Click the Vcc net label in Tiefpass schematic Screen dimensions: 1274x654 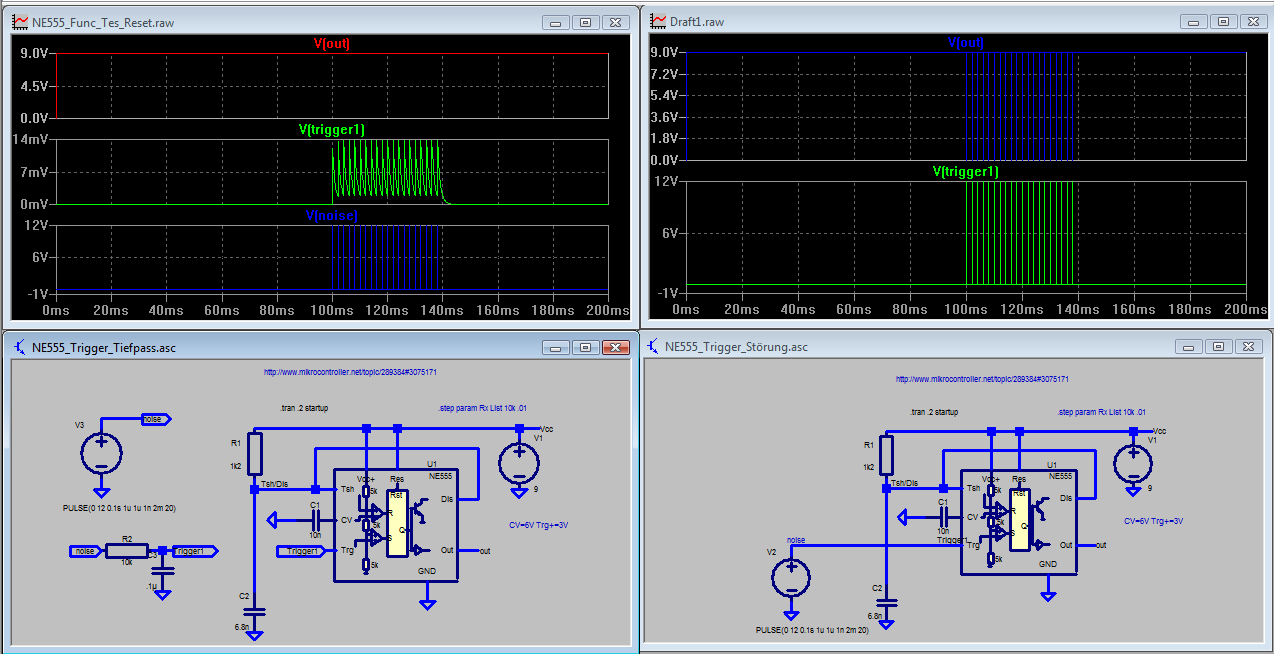546,429
